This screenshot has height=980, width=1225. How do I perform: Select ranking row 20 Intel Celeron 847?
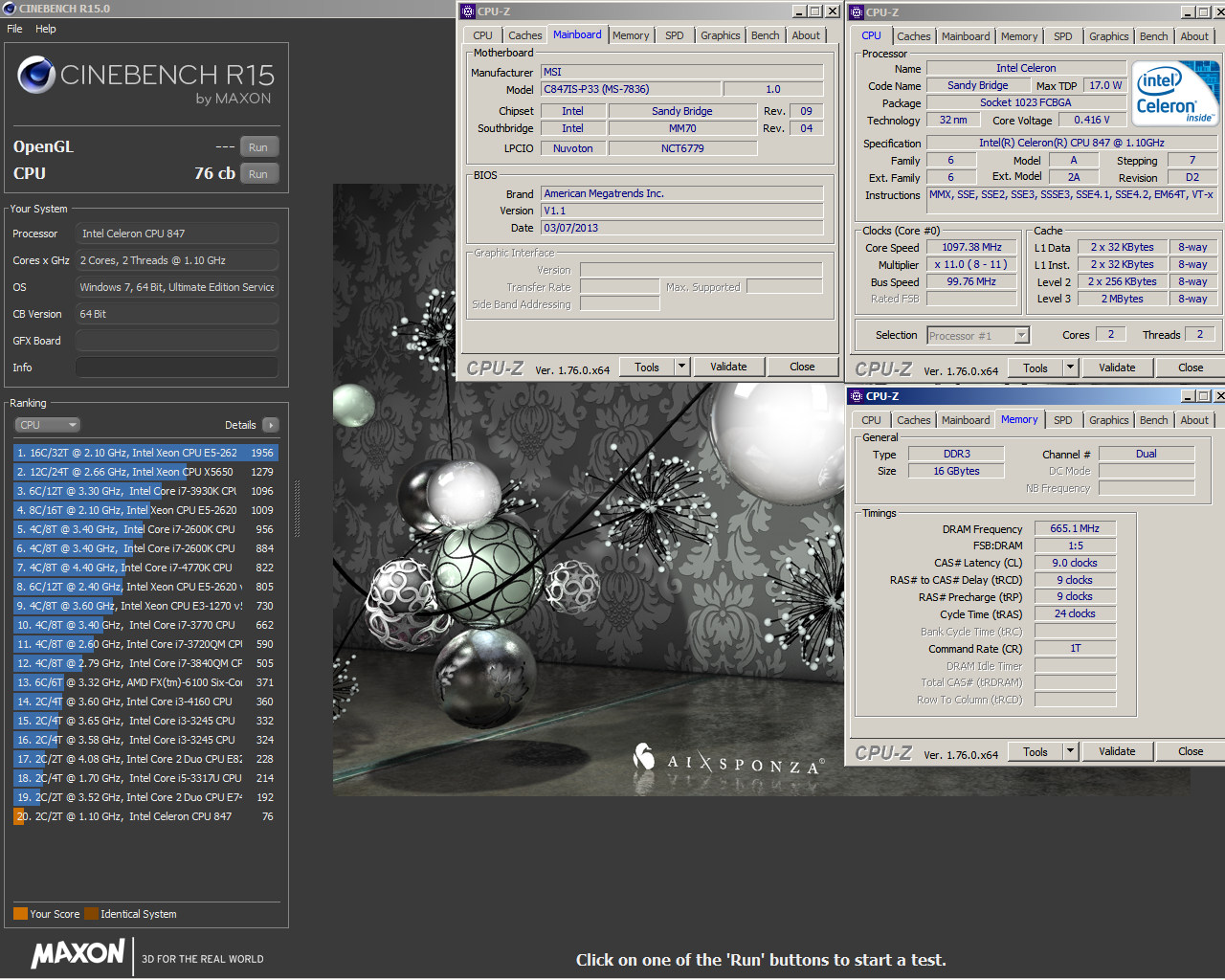pyautogui.click(x=145, y=816)
